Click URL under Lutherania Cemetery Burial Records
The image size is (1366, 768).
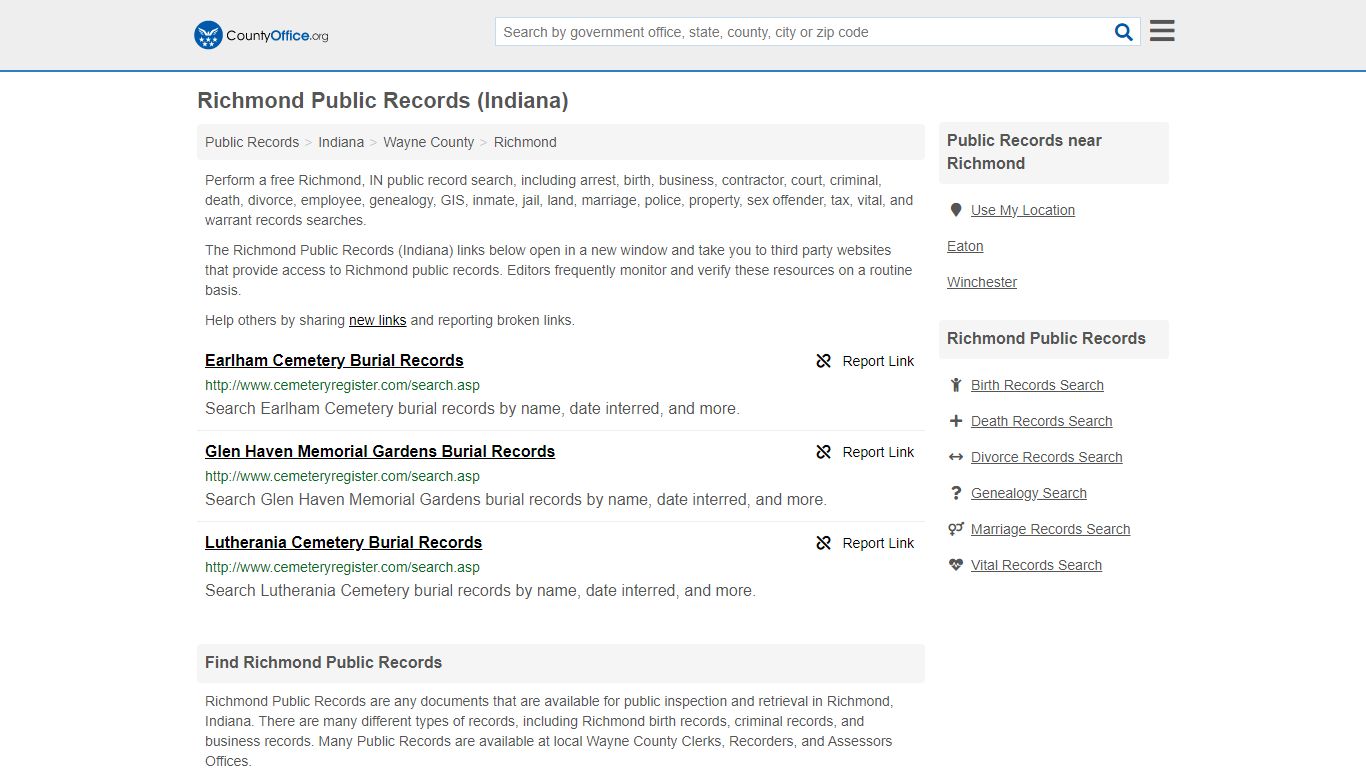tap(342, 567)
